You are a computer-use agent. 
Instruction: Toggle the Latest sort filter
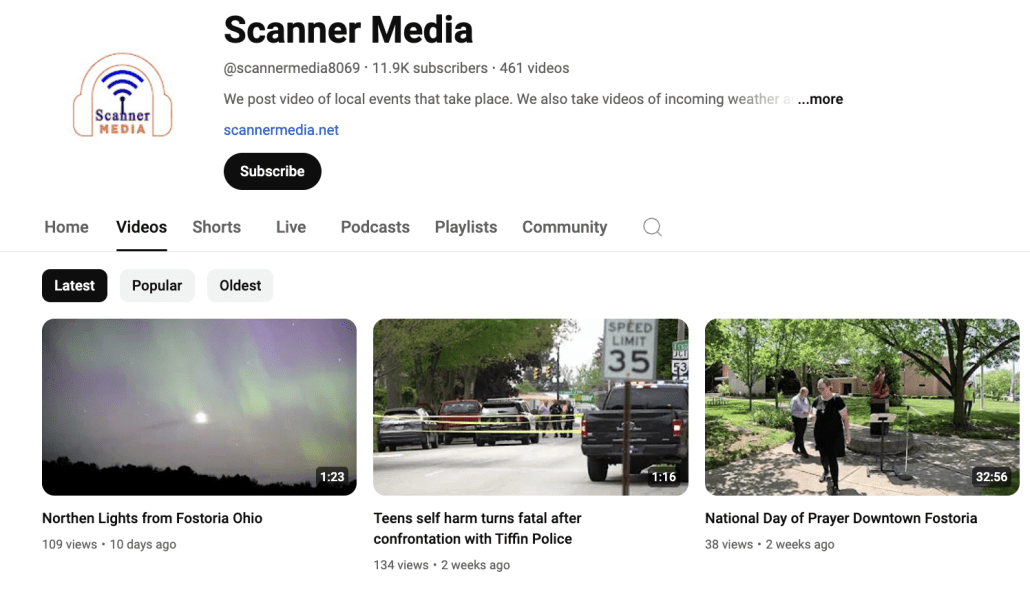click(74, 286)
